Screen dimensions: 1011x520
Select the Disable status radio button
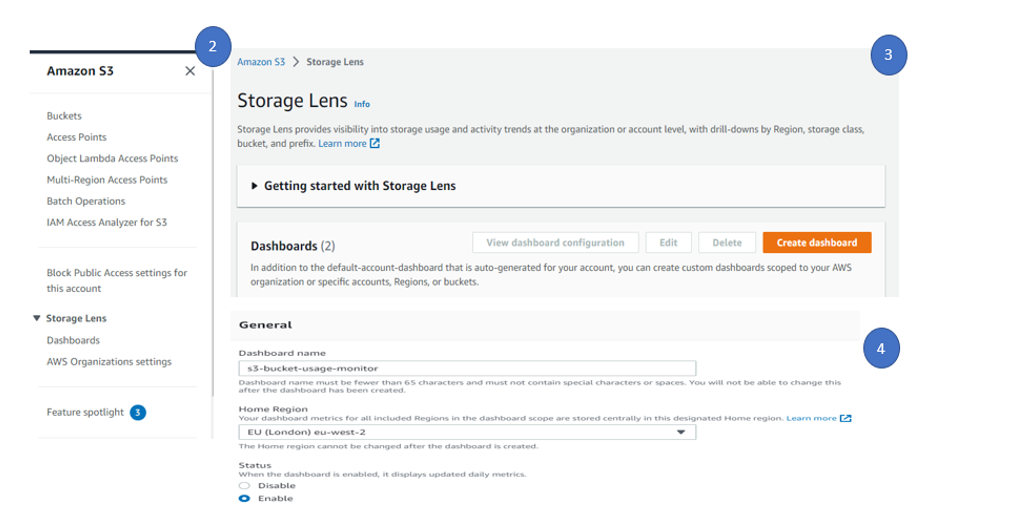(245, 486)
